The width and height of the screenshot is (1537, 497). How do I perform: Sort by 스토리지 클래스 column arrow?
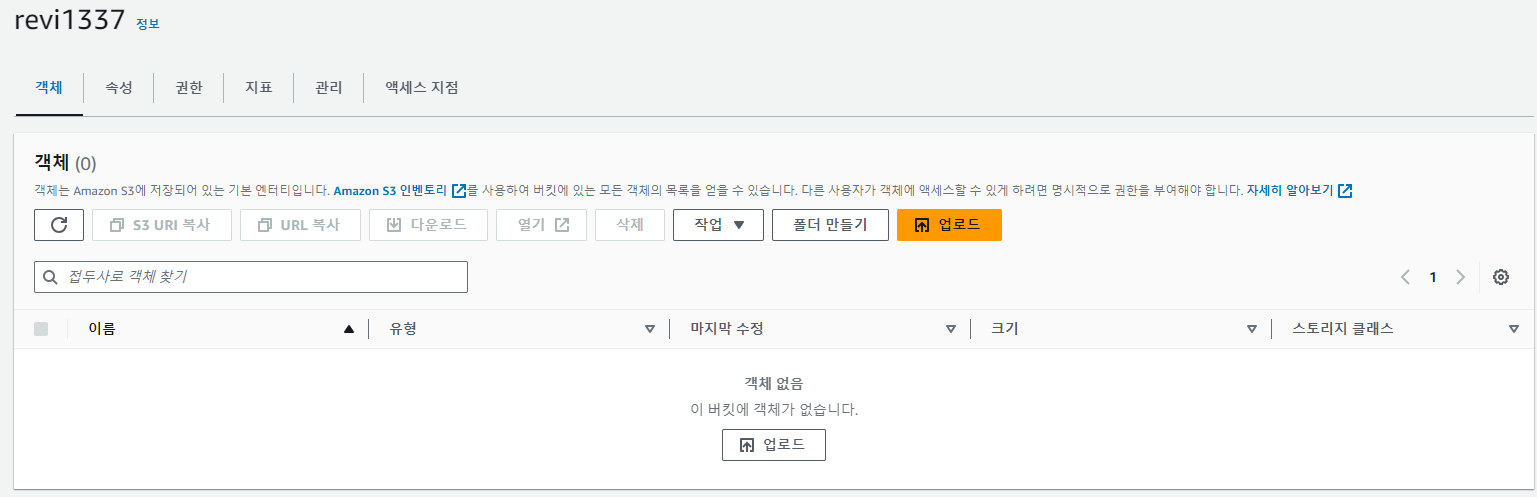tap(1514, 329)
